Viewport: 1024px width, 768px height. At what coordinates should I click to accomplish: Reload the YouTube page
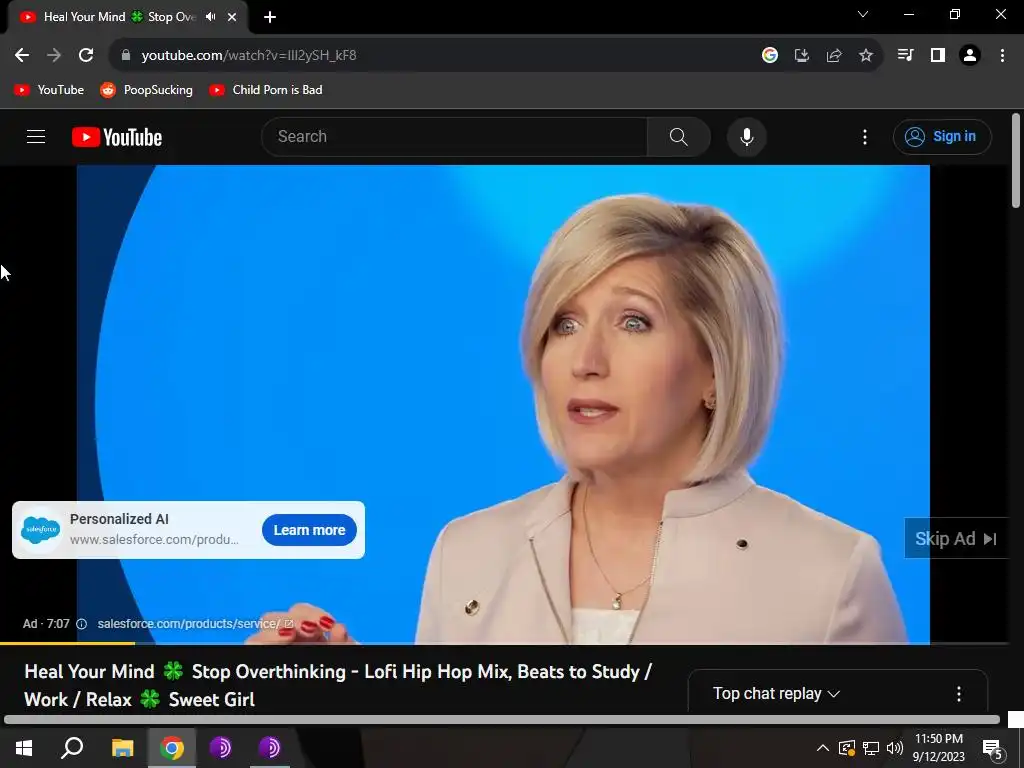(86, 56)
